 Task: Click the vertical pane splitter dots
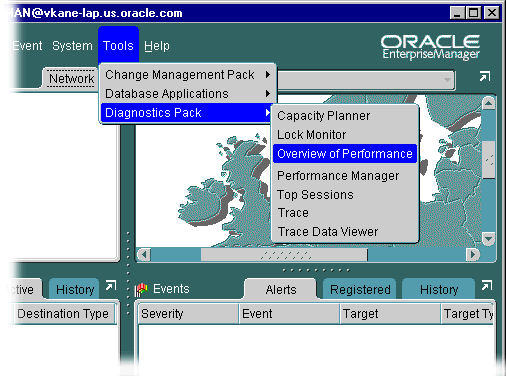coord(128,273)
